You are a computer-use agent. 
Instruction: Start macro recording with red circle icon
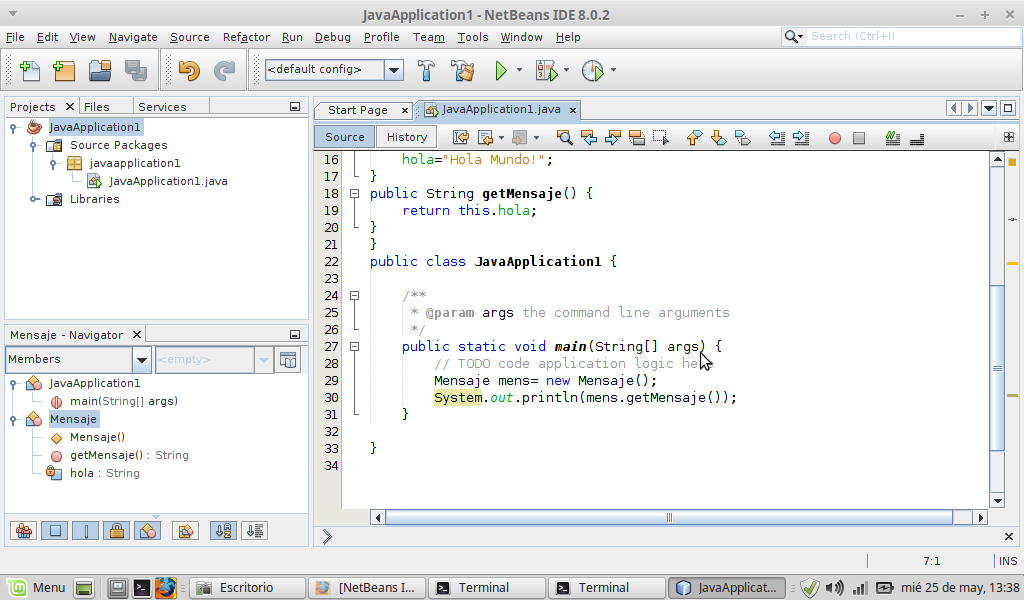tap(835, 137)
